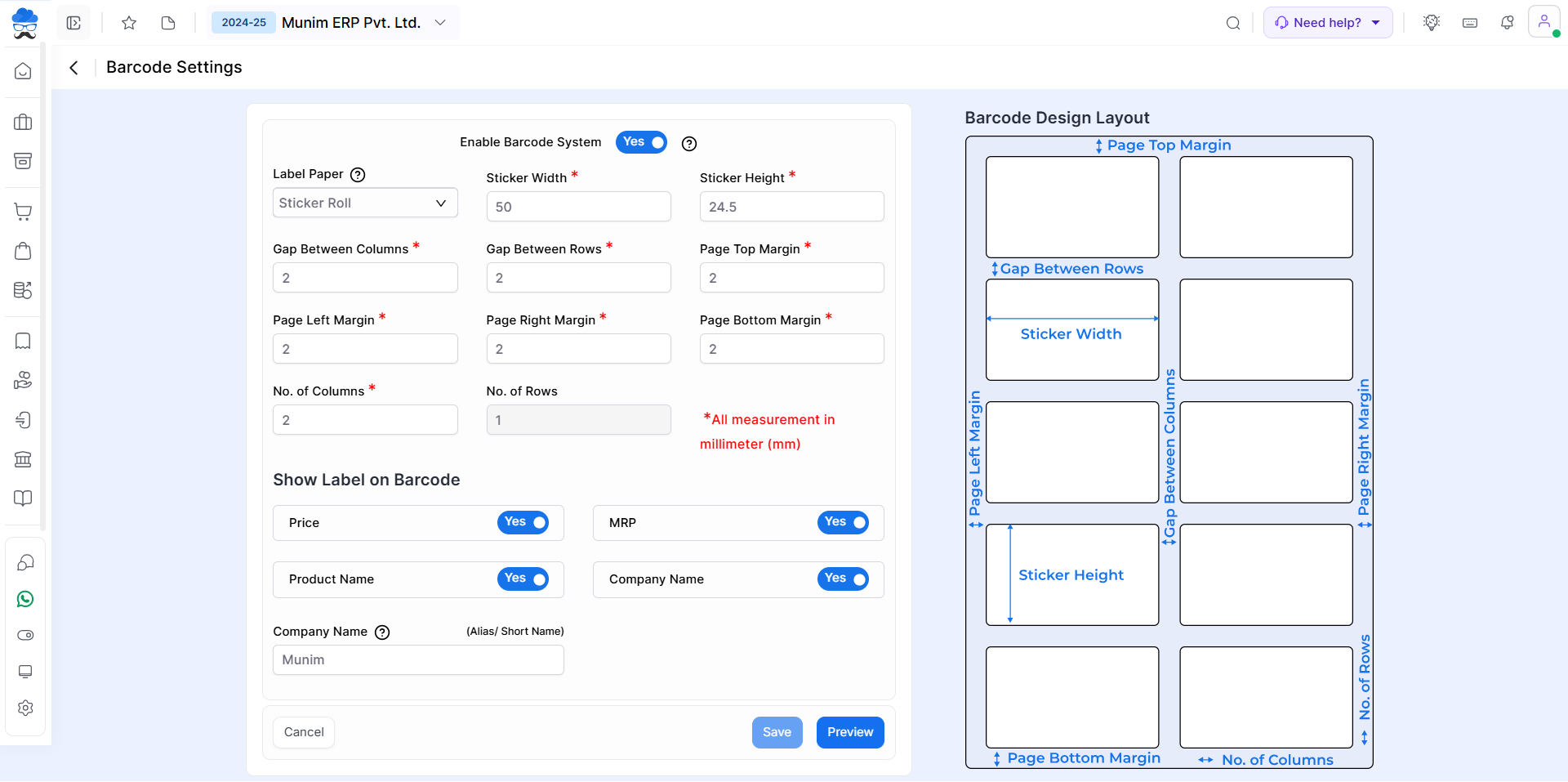Viewport: 1568px width, 782px height.
Task: Open the notifications bell icon
Action: (x=1507, y=23)
